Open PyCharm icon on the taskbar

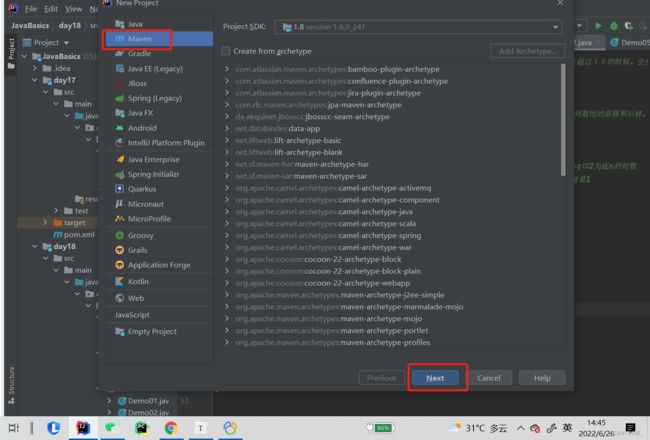tap(141, 428)
